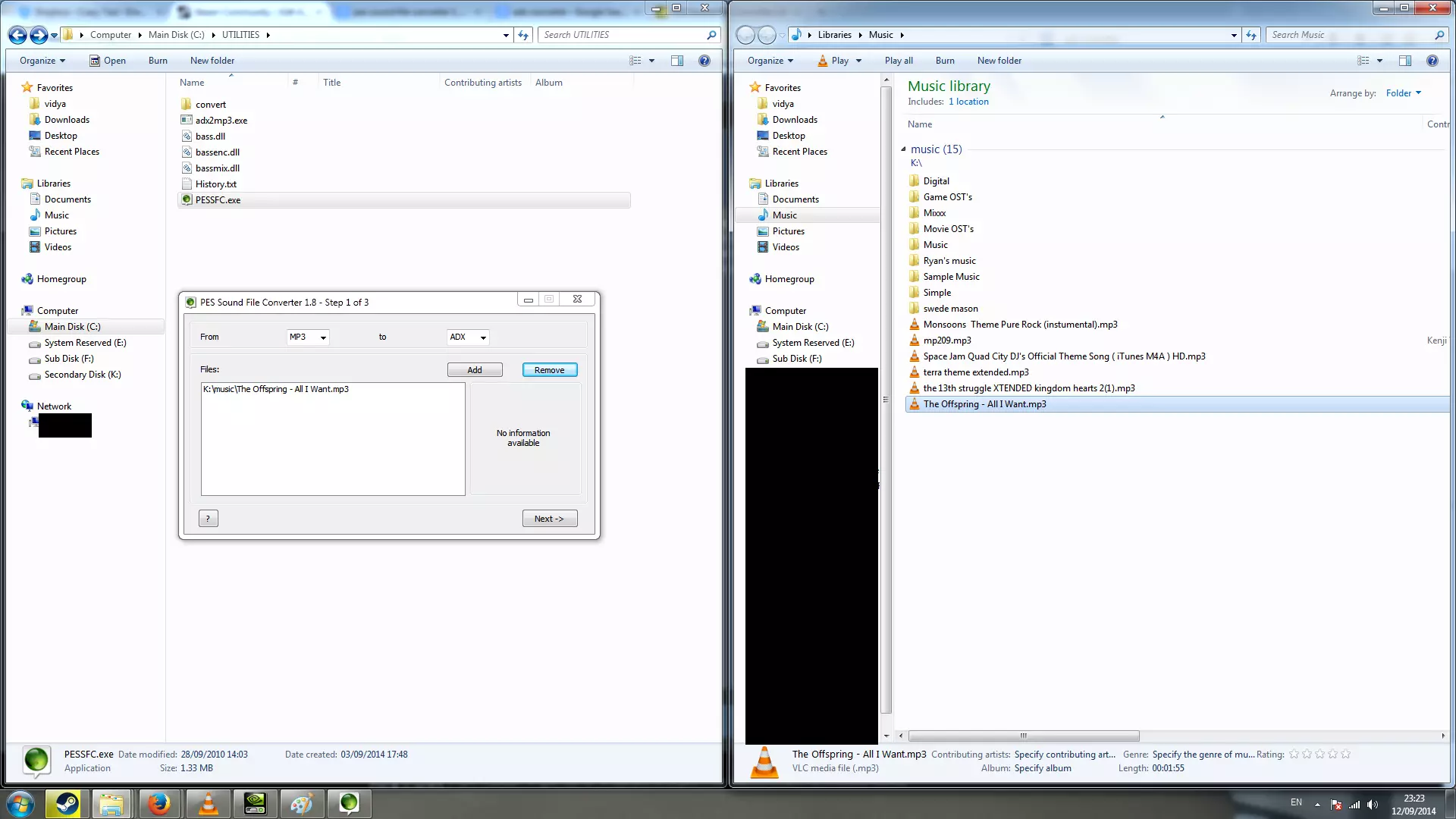Open the ADX target format dropdown
Image resolution: width=1456 pixels, height=819 pixels.
468,337
